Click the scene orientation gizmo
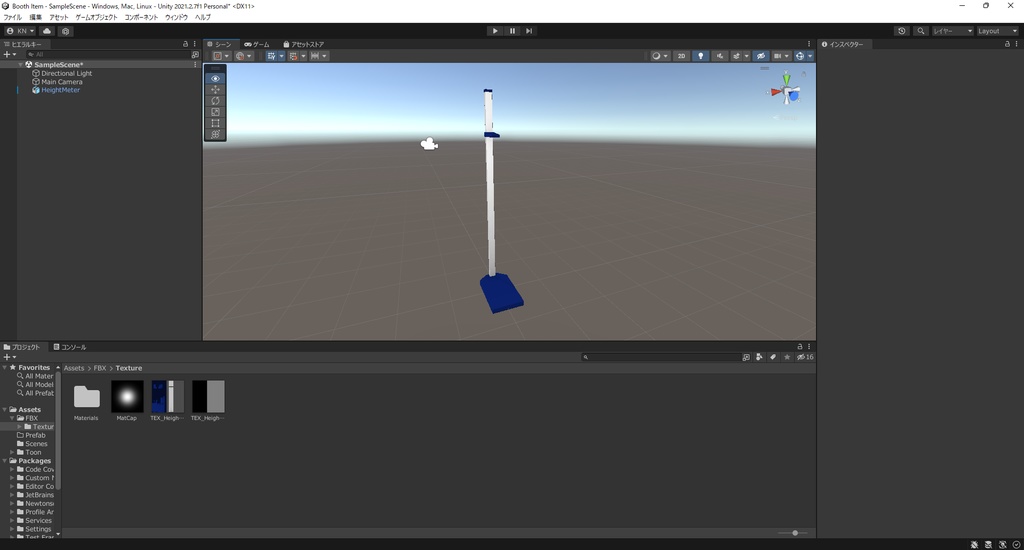 click(786, 92)
